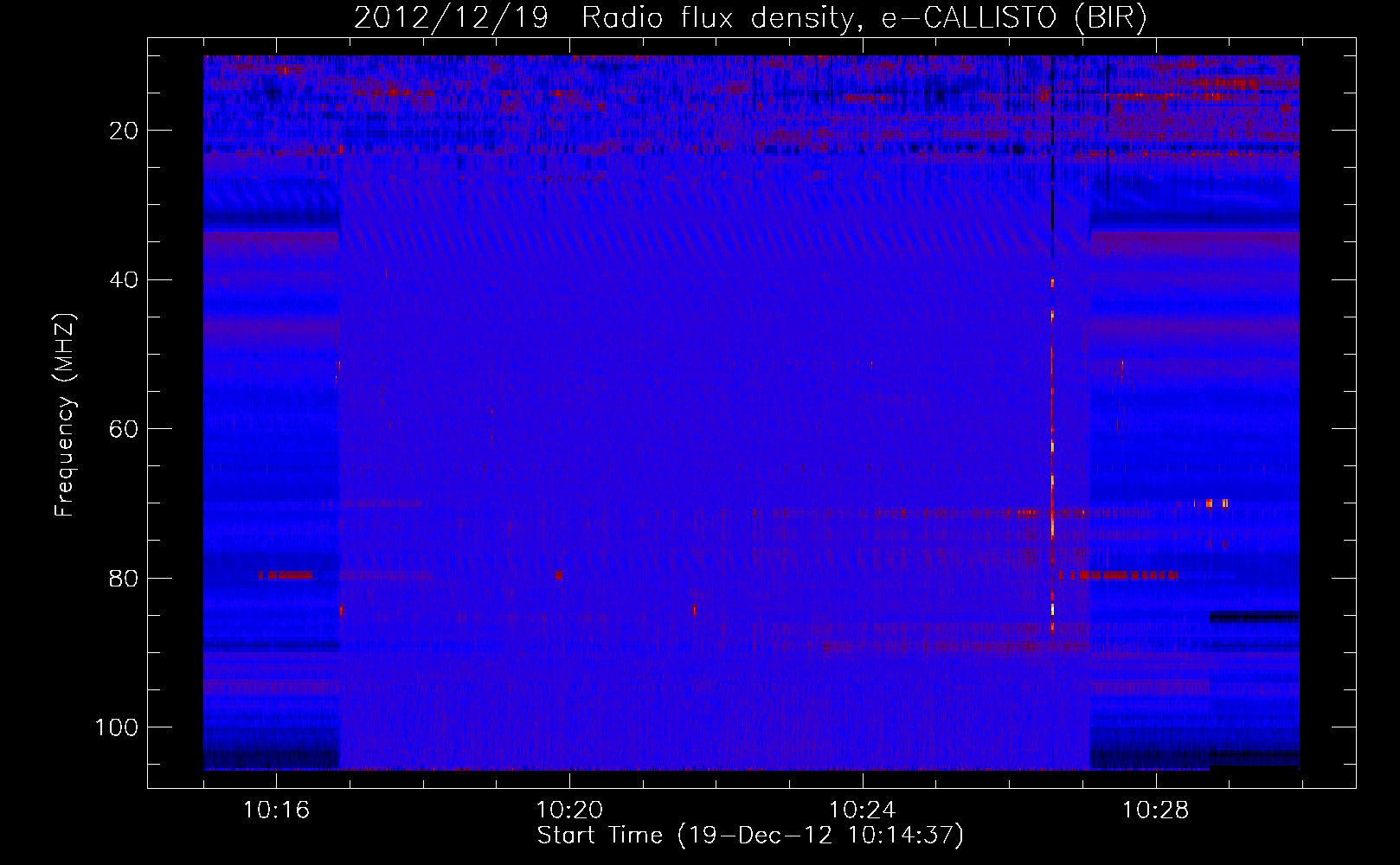Click the "Frequency (MHZ)" axis label
Screen dimensions: 1400x865
(x=65, y=414)
